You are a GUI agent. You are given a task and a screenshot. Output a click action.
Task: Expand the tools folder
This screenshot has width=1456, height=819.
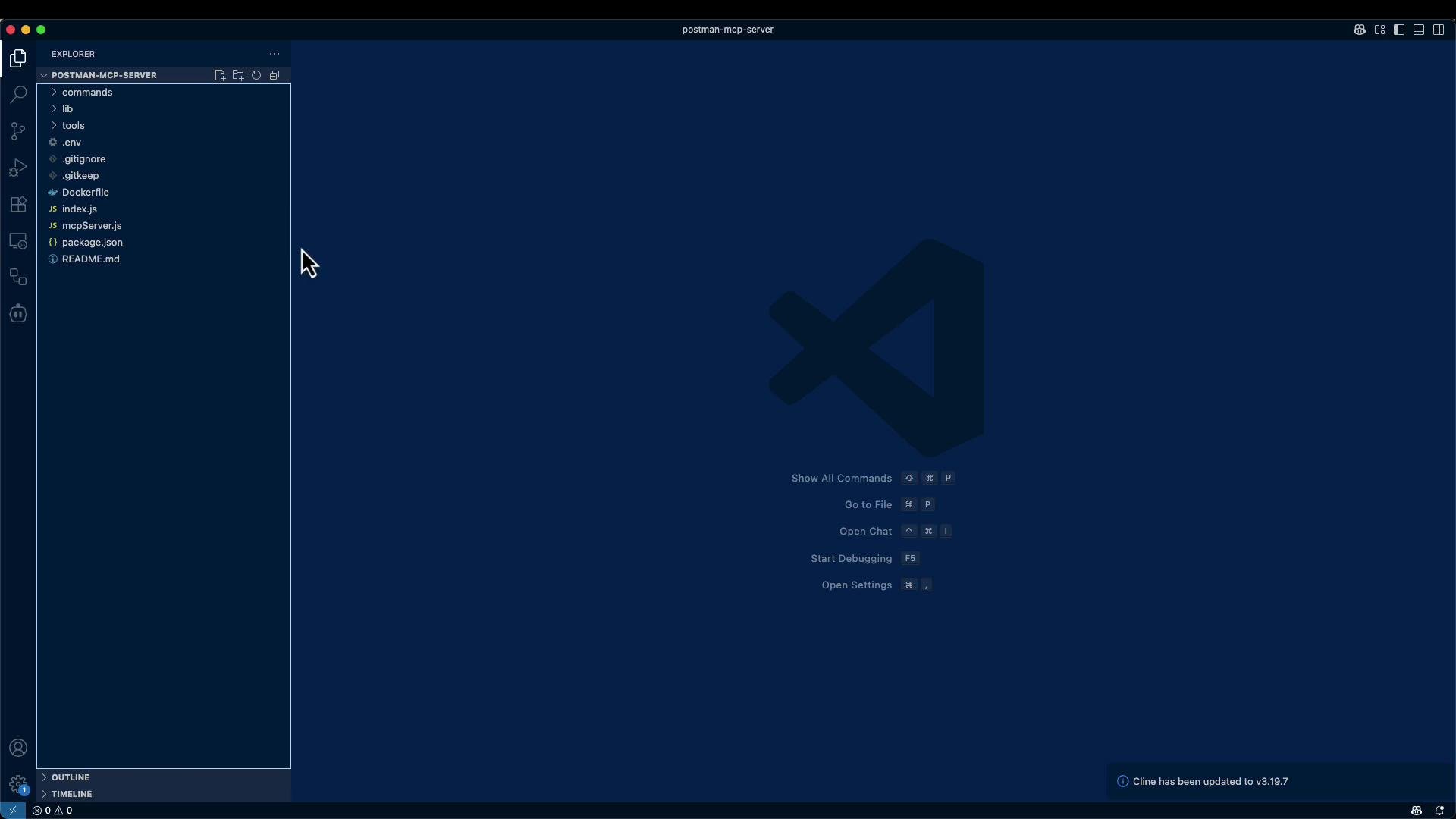tap(164, 126)
